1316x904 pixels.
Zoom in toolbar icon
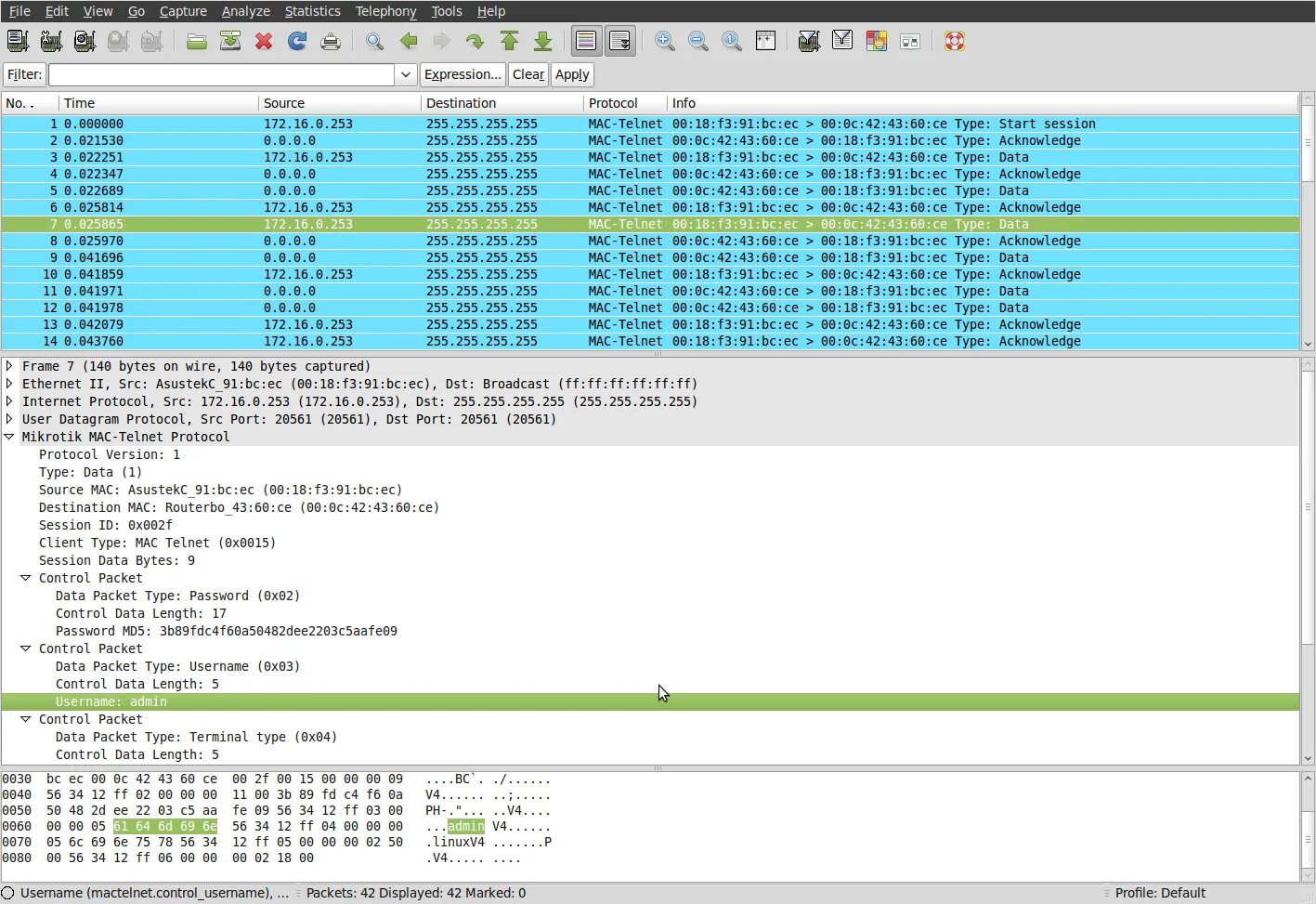click(665, 41)
